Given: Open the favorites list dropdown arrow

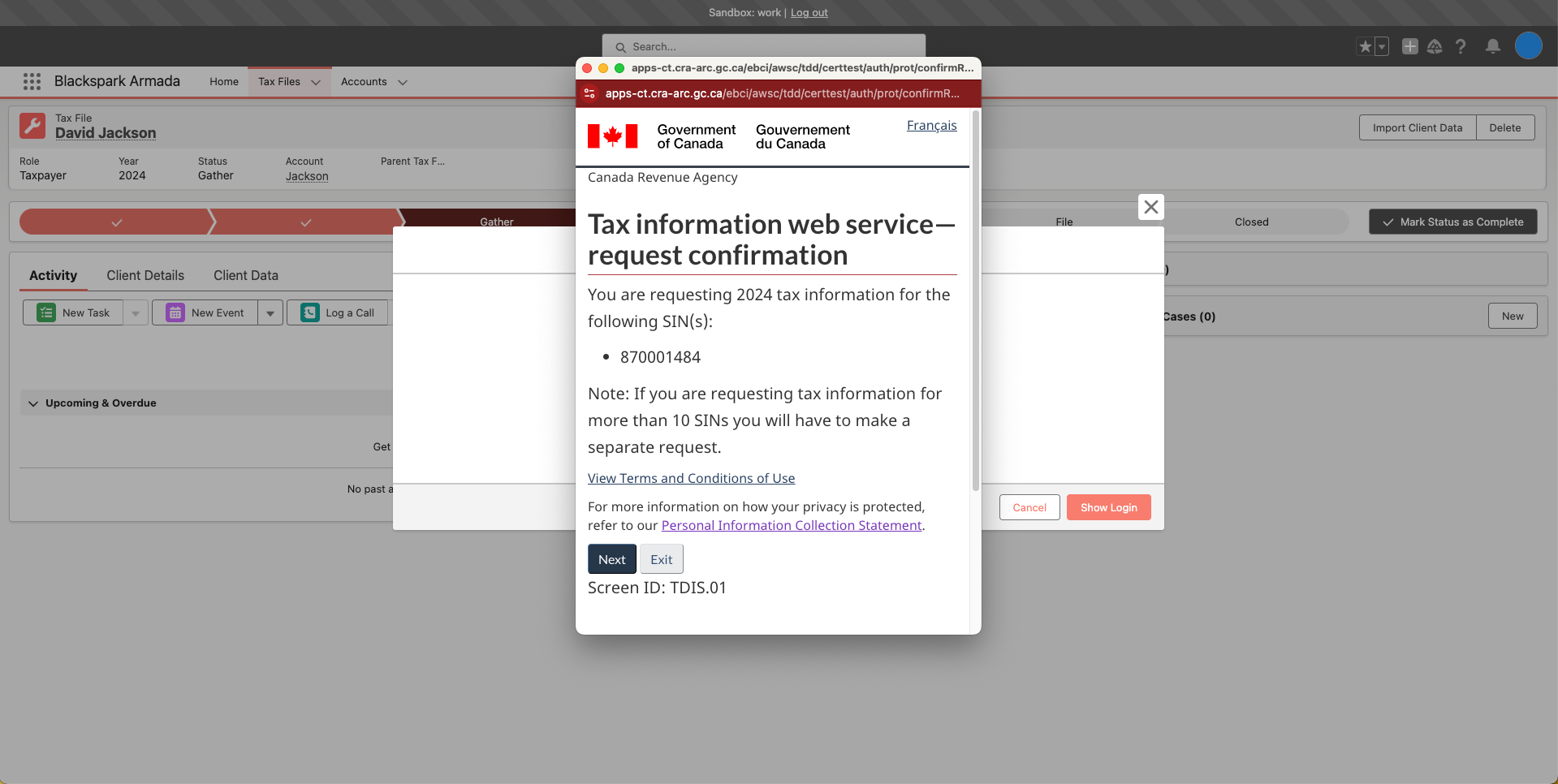Looking at the screenshot, I should click(1382, 46).
